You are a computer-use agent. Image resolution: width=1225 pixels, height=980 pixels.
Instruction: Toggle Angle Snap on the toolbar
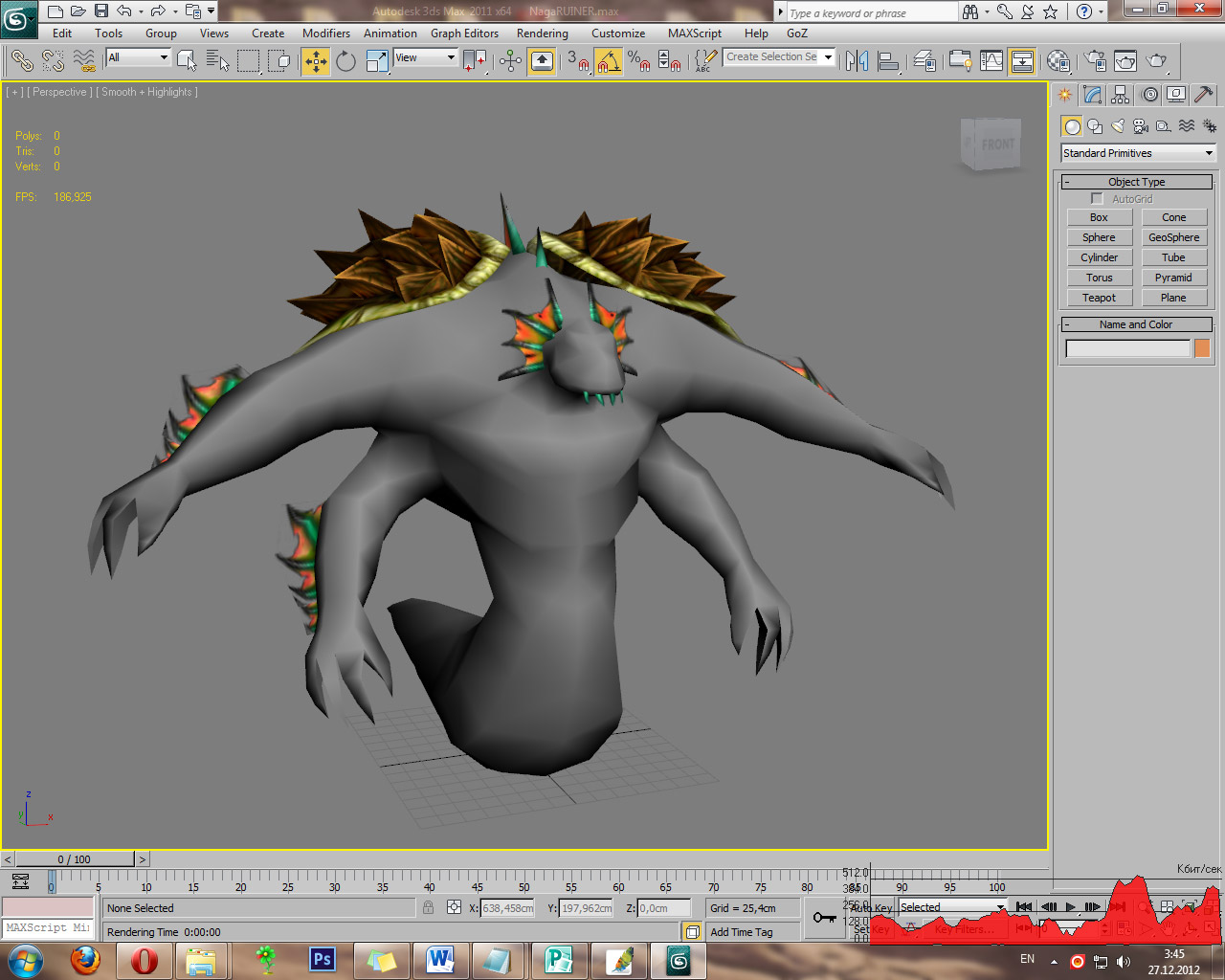pos(608,61)
